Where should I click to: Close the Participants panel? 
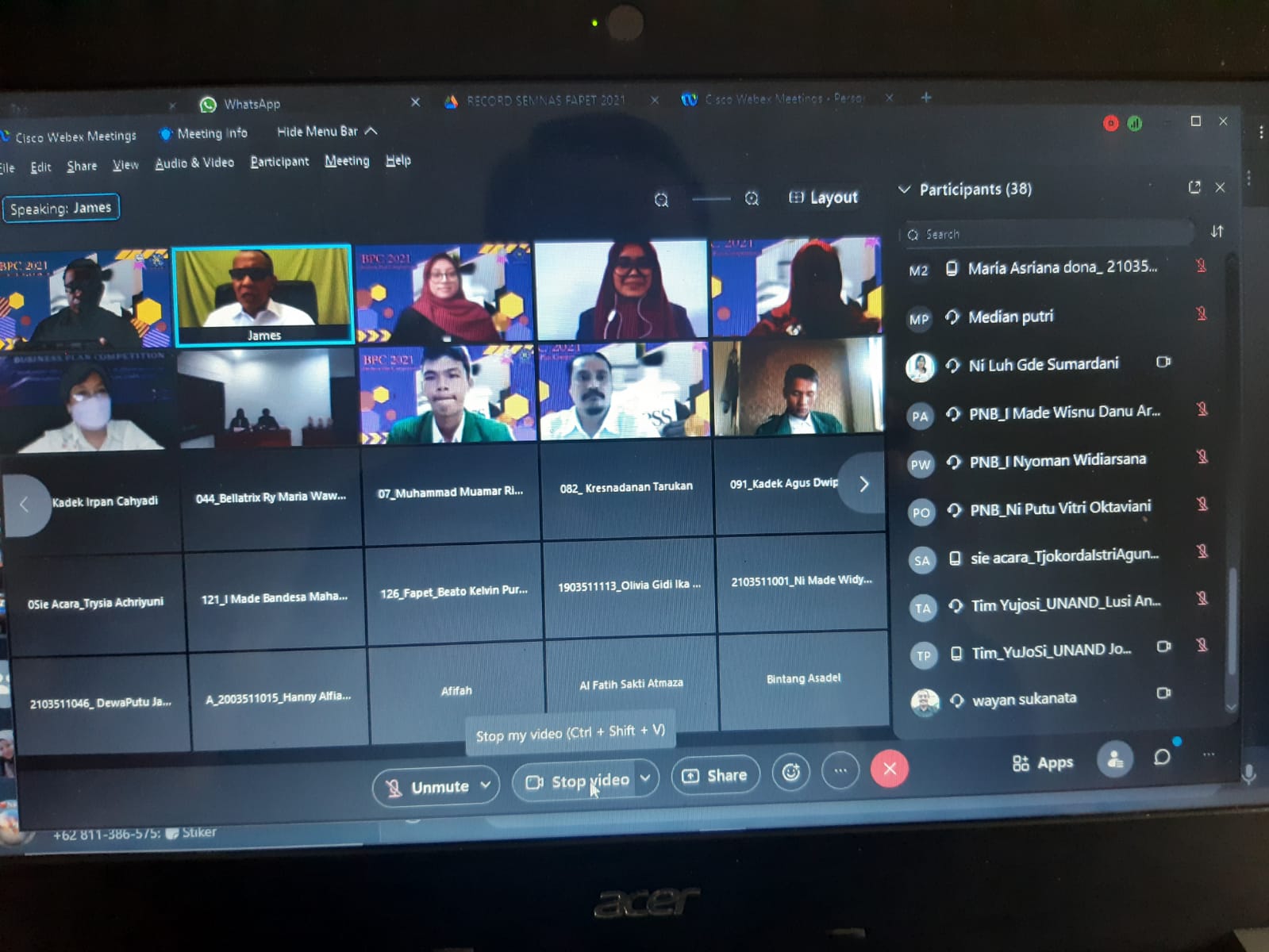(1221, 187)
